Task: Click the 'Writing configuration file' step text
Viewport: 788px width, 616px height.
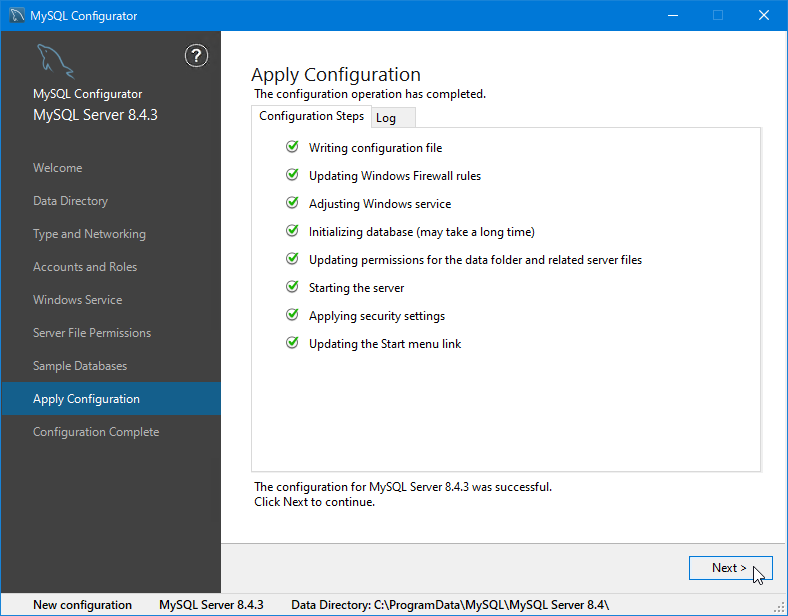Action: 375,148
